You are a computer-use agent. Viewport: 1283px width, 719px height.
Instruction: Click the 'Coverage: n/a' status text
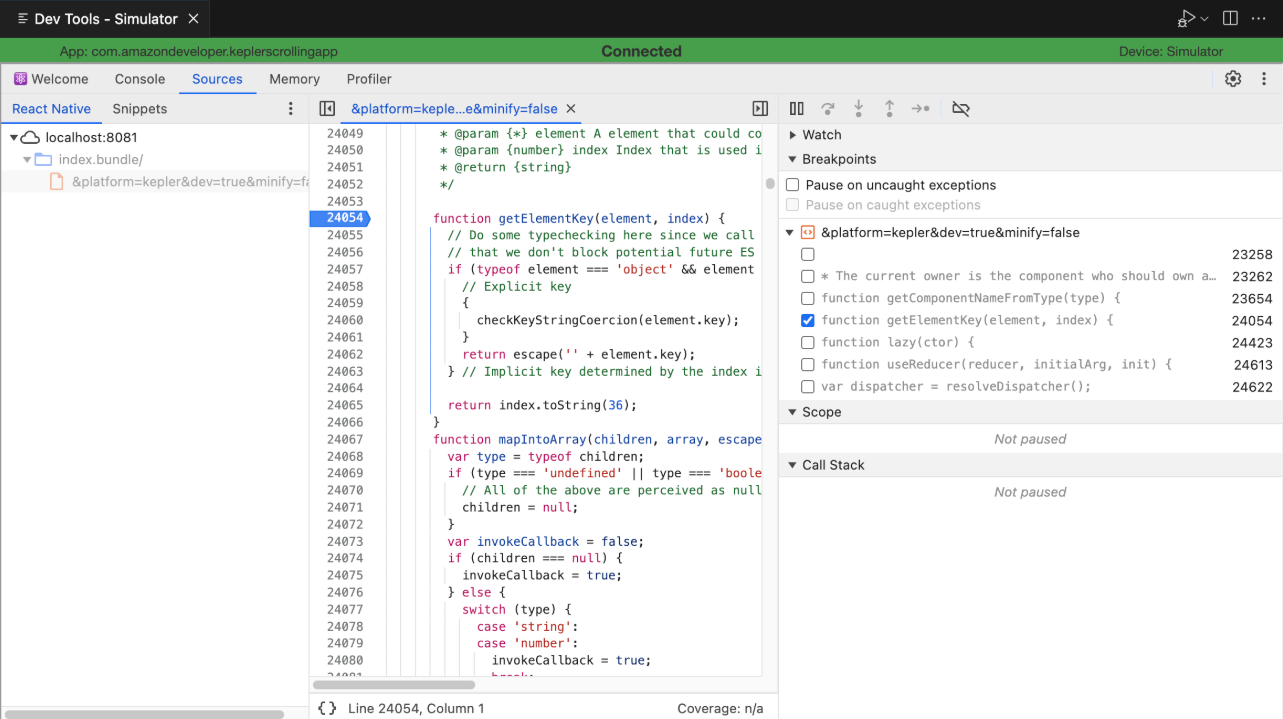pos(720,708)
